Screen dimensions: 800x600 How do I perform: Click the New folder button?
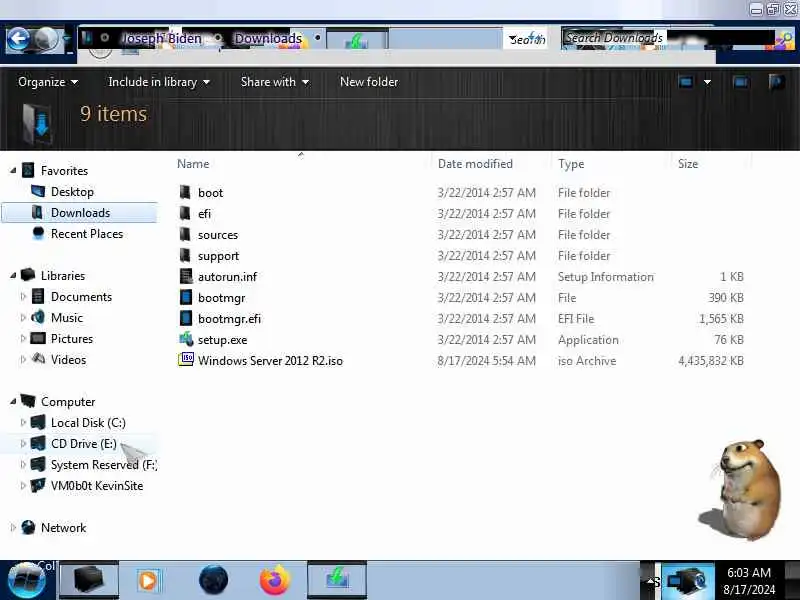click(x=369, y=82)
